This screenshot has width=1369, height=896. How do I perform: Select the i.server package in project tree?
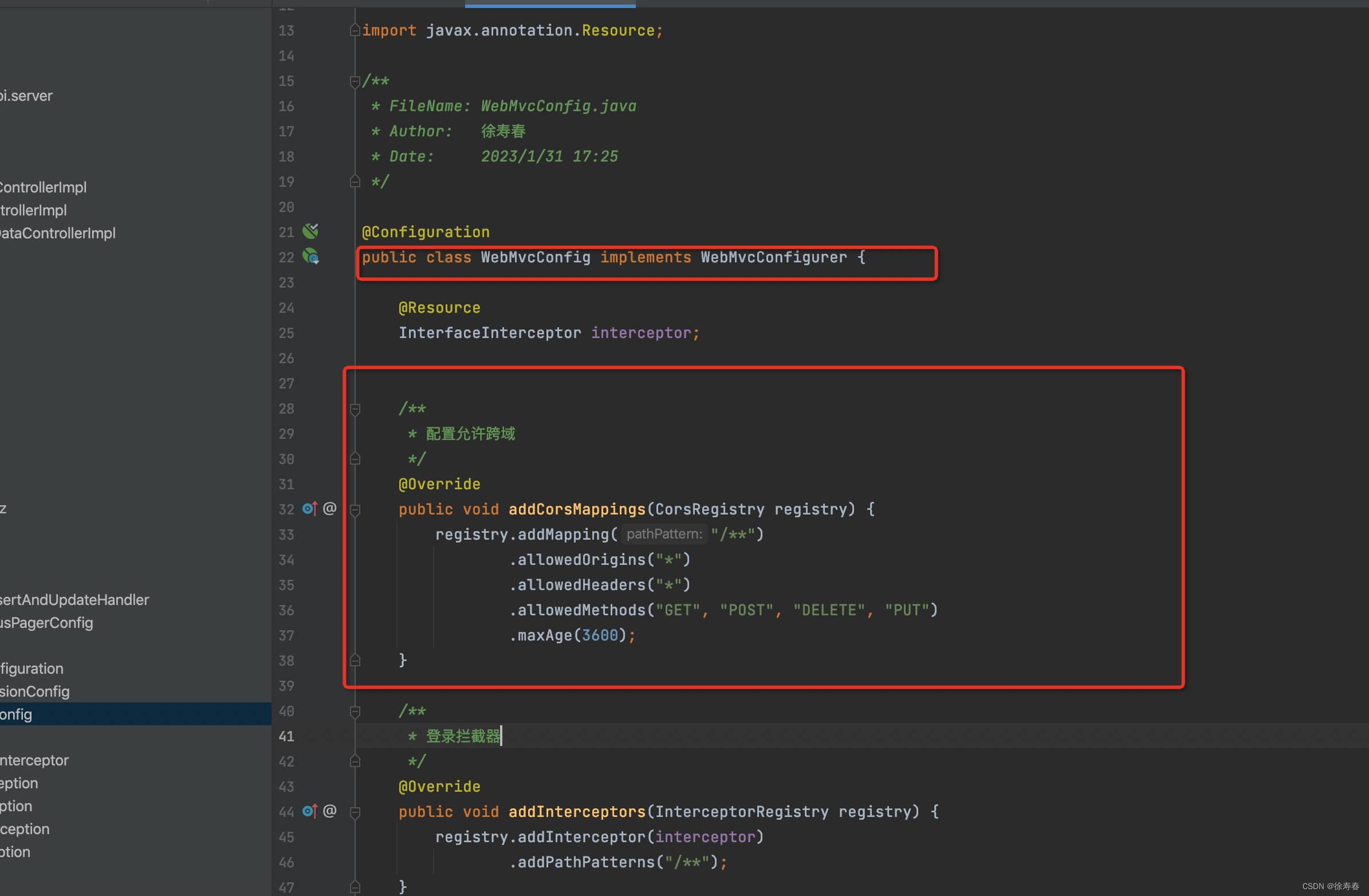point(26,96)
